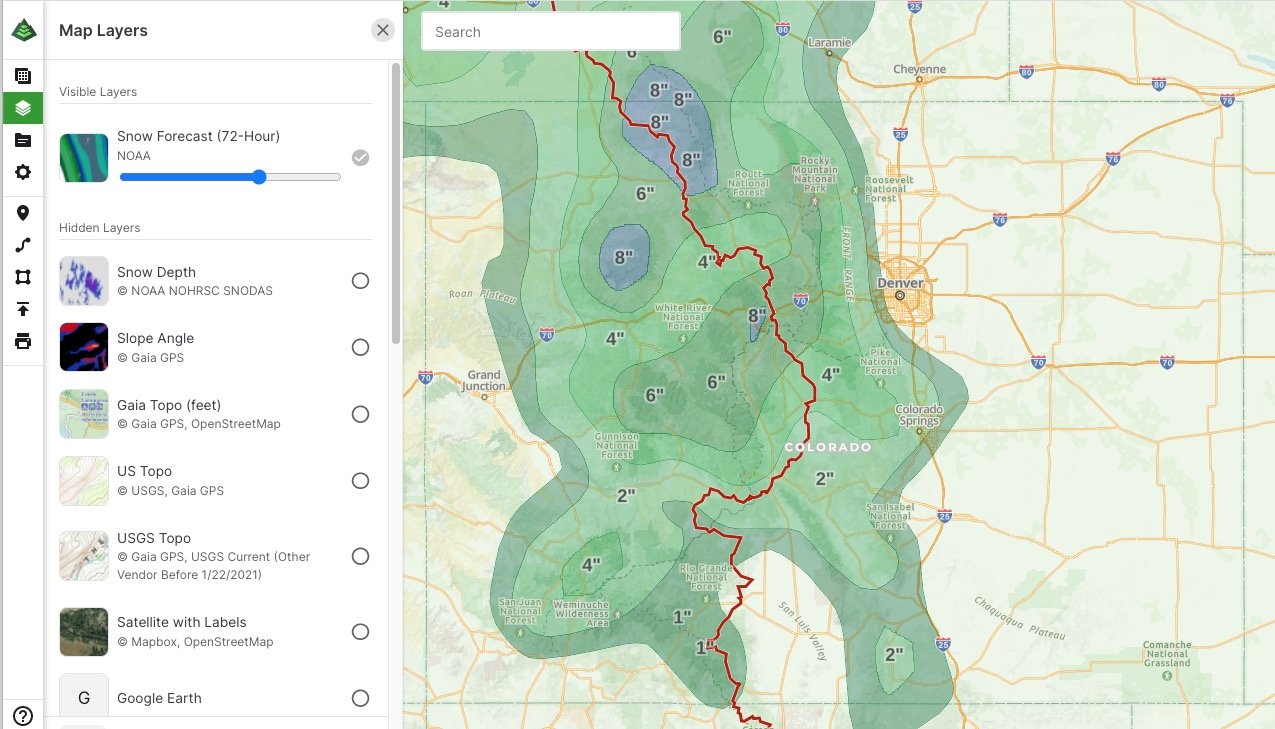
Task: Click the Map Layers panel scrollbar
Action: click(396, 203)
